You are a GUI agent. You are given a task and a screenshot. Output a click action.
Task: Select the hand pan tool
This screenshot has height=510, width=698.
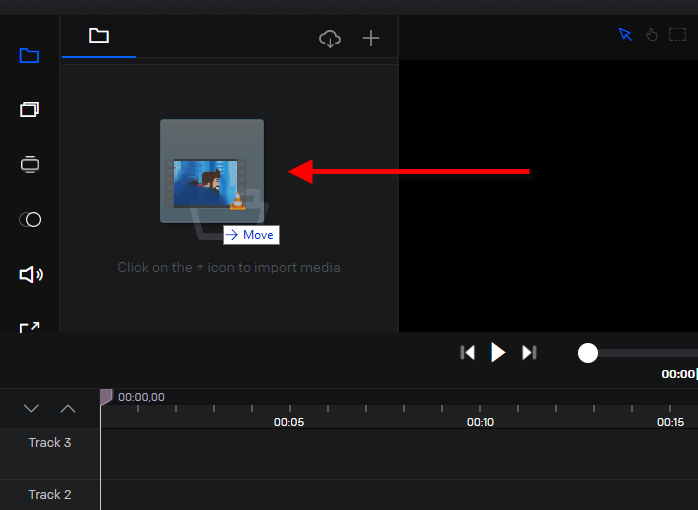pos(652,34)
